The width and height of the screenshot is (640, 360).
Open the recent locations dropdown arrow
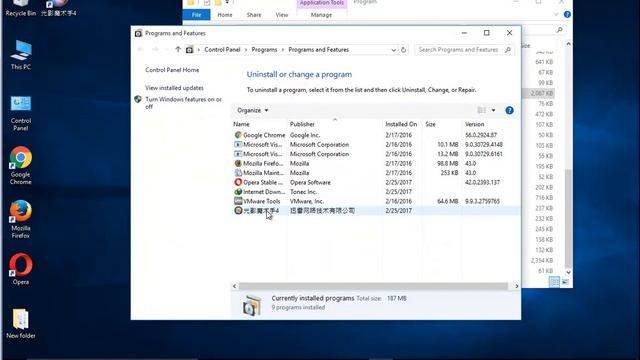coord(167,50)
